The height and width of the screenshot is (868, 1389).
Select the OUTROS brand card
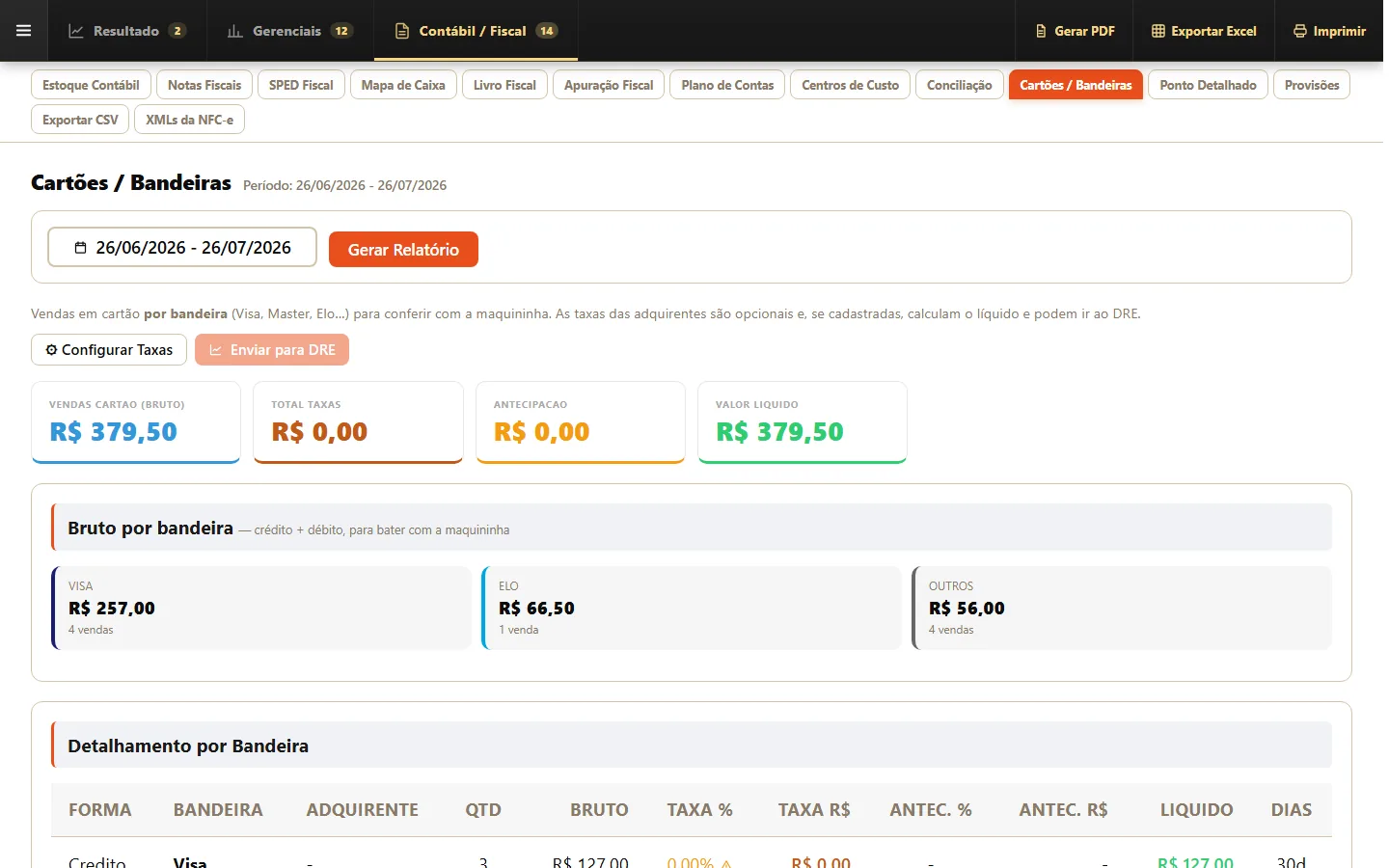coord(1122,608)
